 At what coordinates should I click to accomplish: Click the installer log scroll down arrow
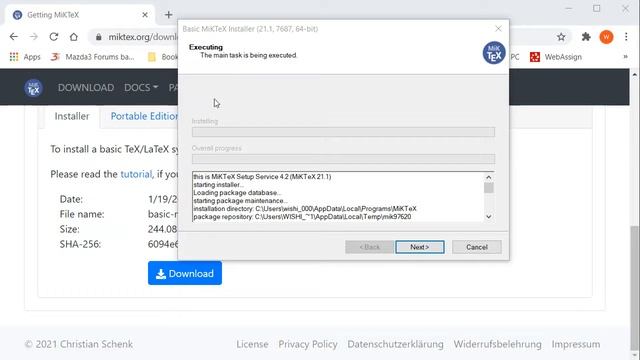pyautogui.click(x=489, y=217)
